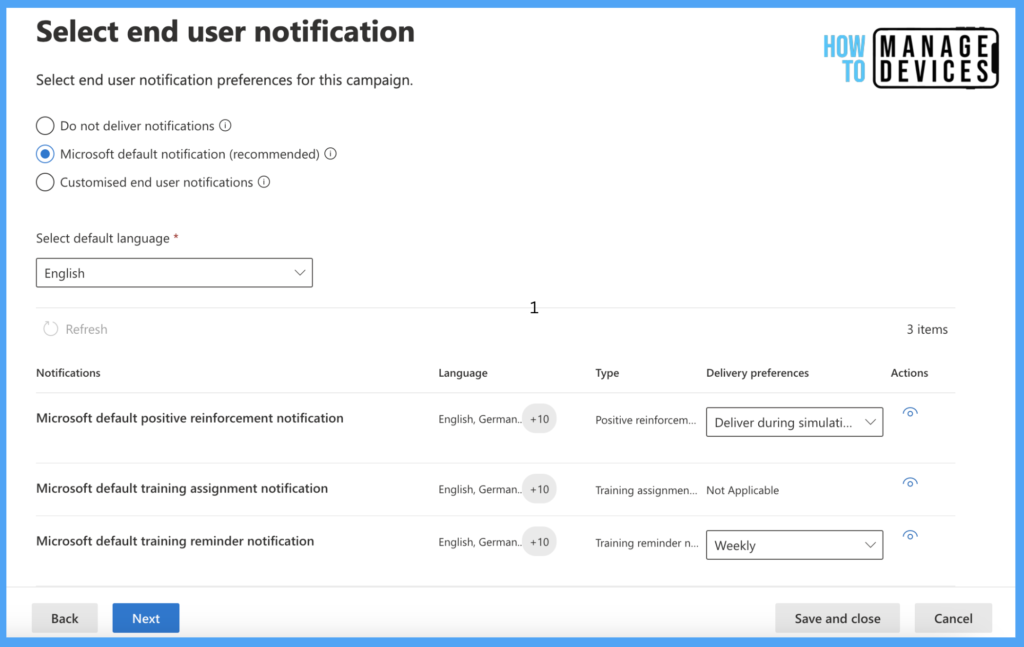Preview training reminder notification via eye icon

point(909,535)
